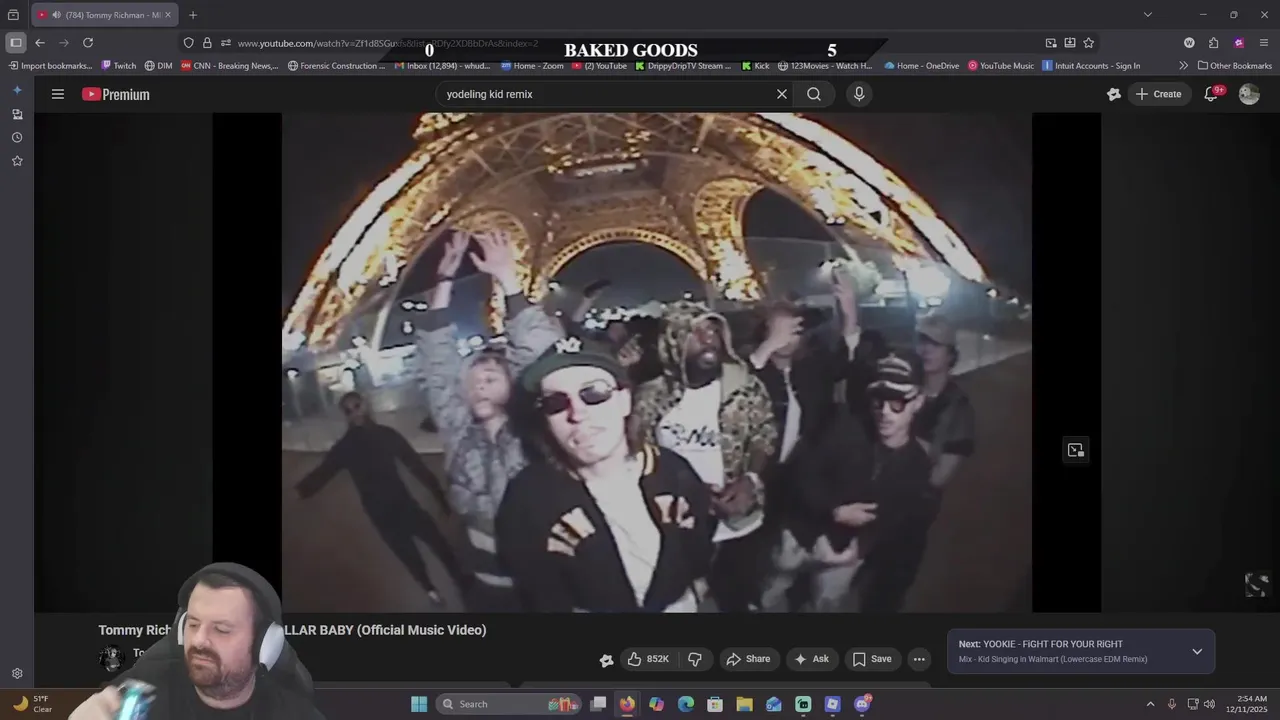The height and width of the screenshot is (720, 1280).
Task: Open the Forensic Construction bookmark
Action: 336,66
